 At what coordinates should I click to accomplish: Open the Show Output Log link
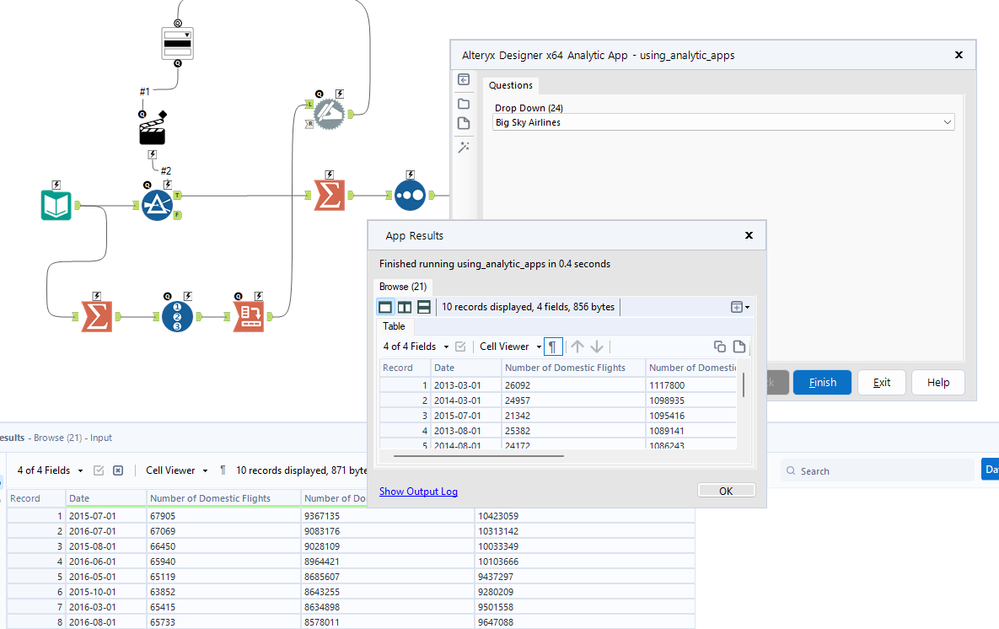[418, 491]
